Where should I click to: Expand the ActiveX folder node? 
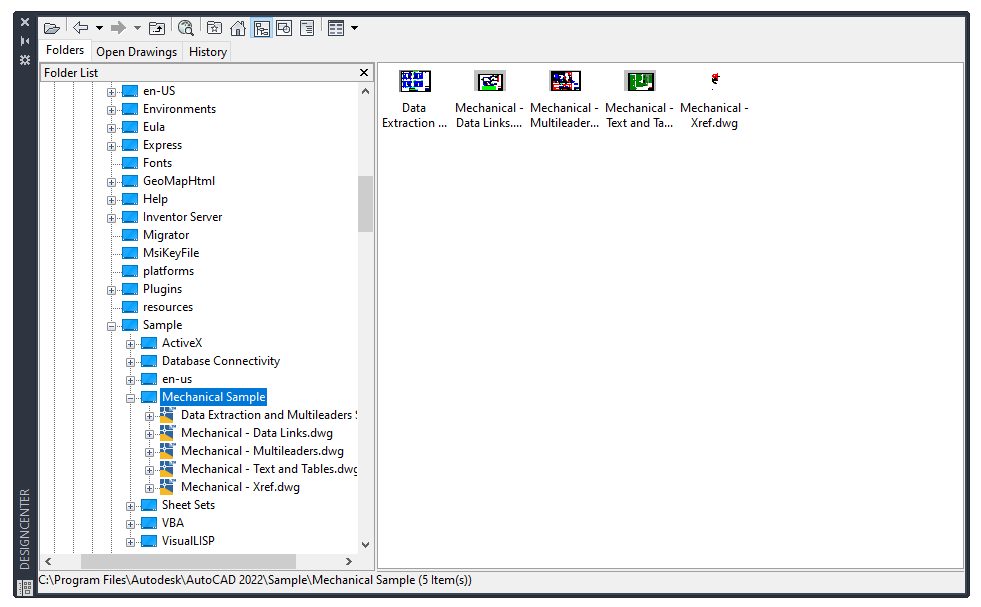[130, 344]
